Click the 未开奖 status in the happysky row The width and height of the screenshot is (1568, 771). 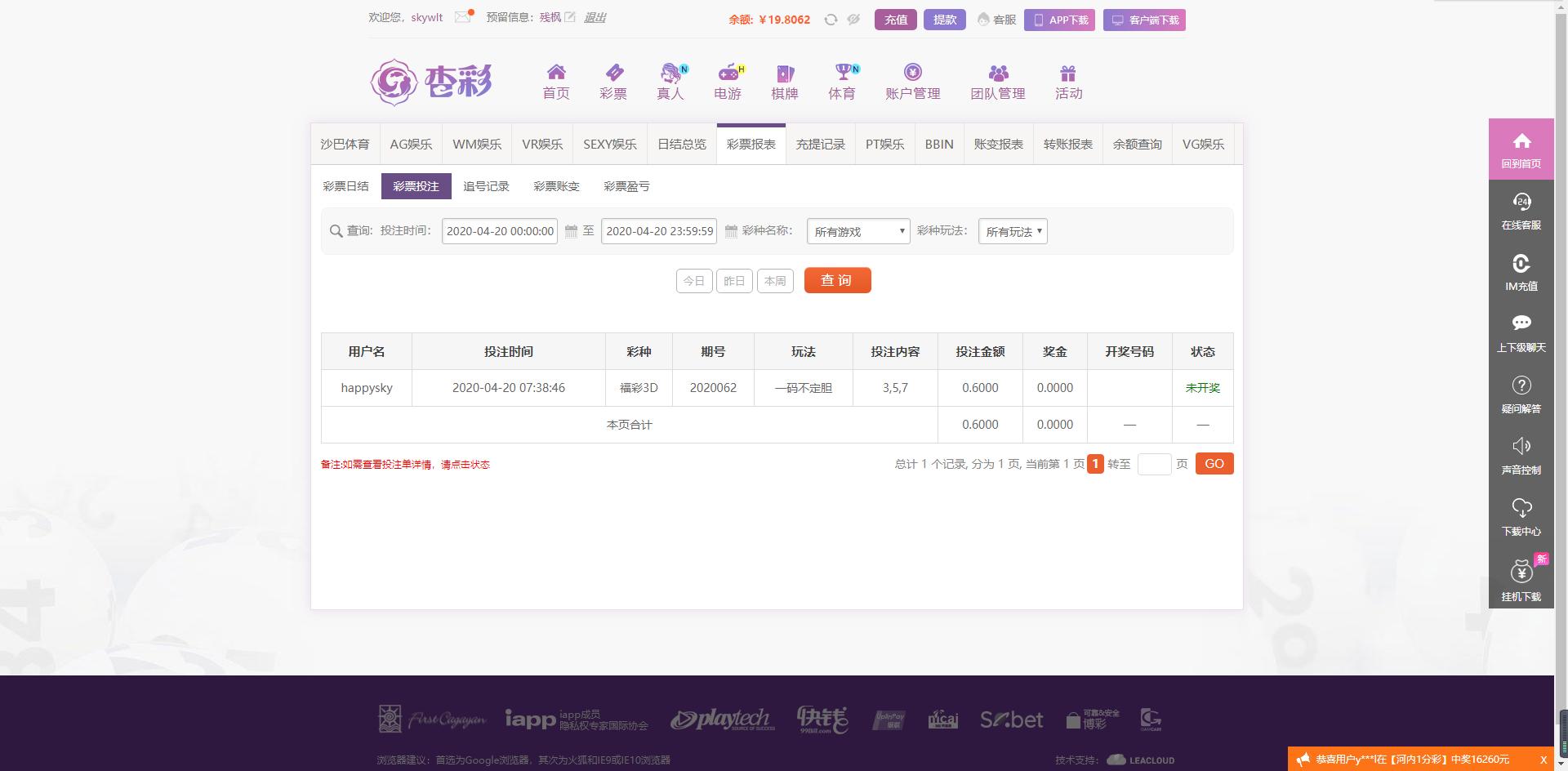click(x=1203, y=388)
